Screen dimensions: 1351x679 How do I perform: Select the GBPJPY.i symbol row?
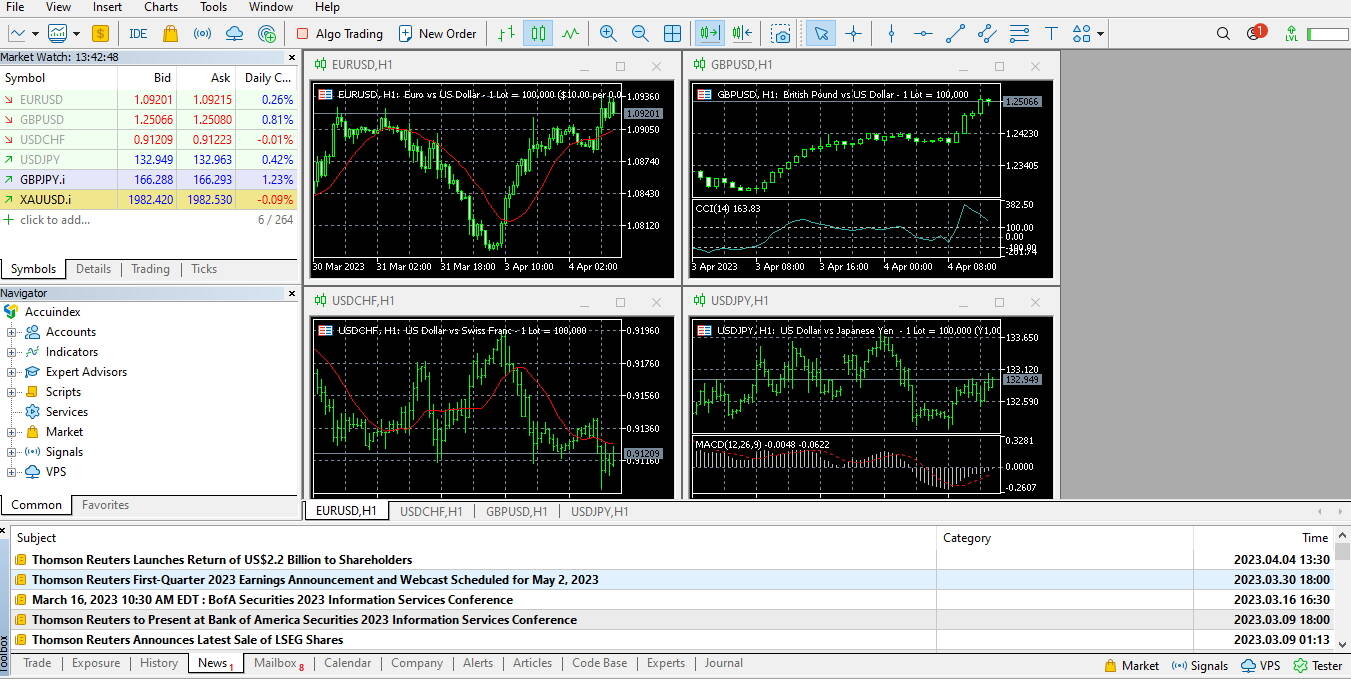tap(148, 180)
